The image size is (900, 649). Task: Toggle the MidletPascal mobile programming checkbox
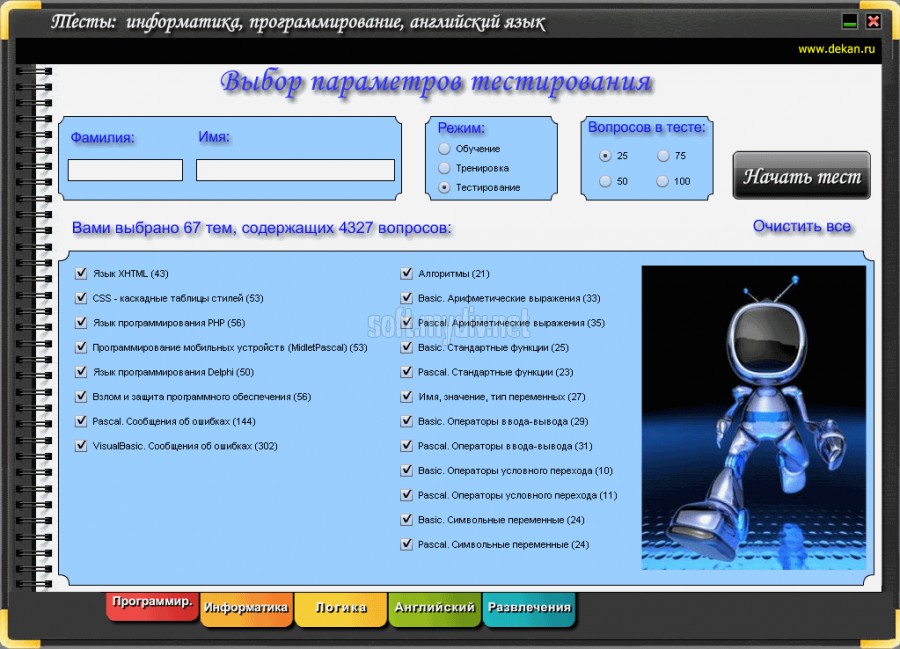point(81,347)
